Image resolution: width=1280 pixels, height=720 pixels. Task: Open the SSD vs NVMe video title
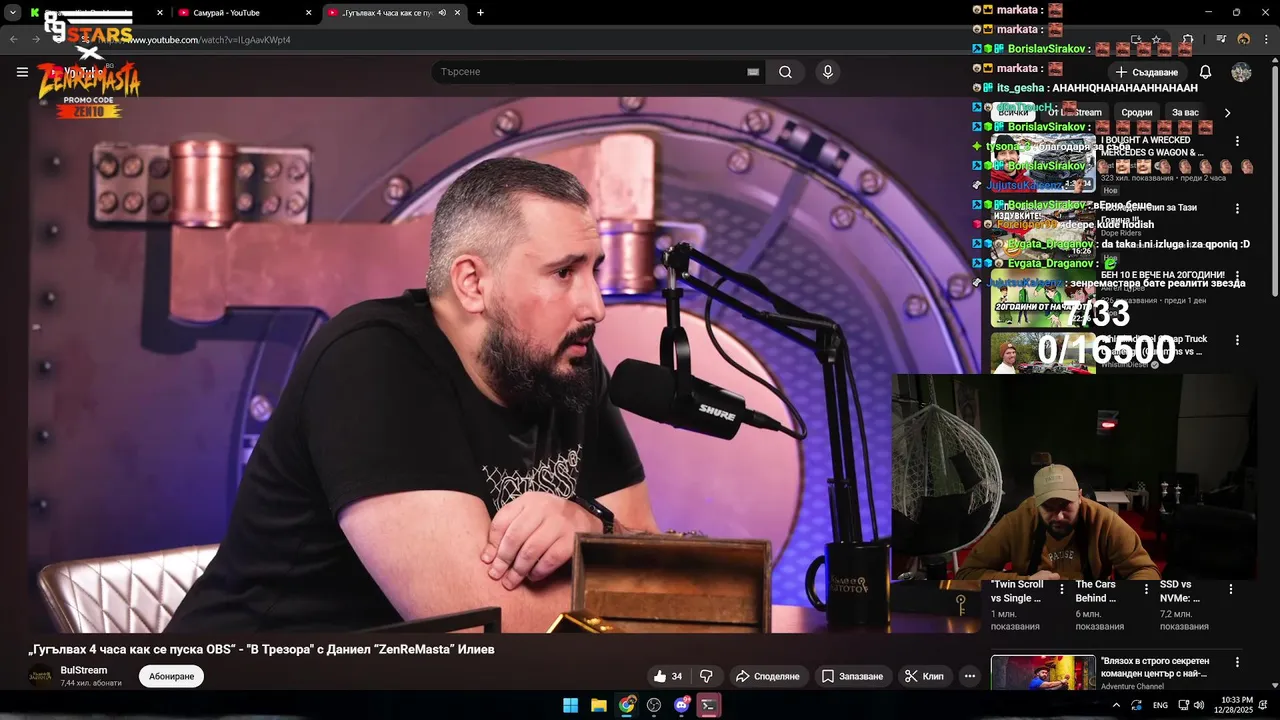pos(1180,591)
